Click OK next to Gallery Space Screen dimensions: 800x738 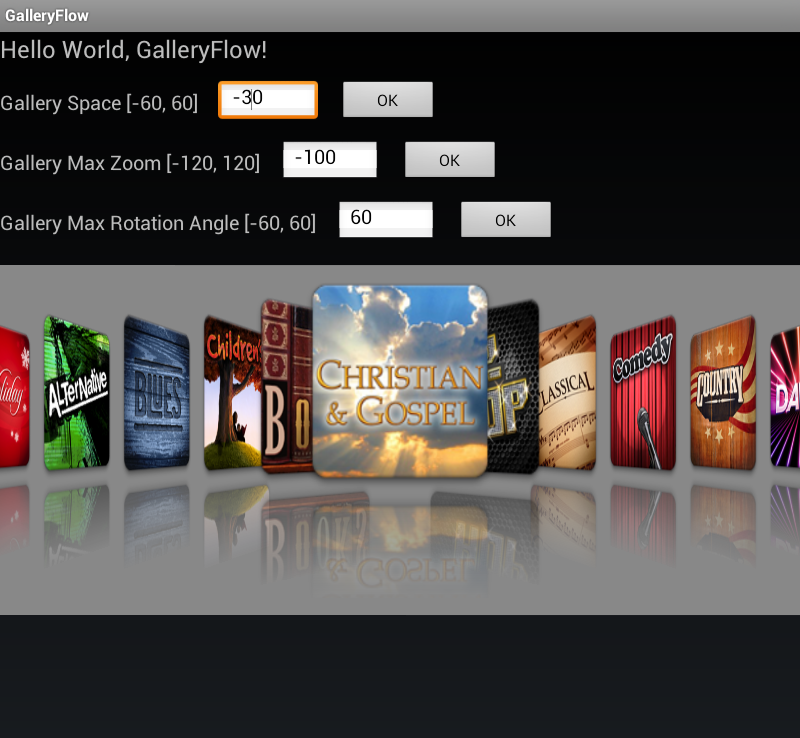point(387,99)
